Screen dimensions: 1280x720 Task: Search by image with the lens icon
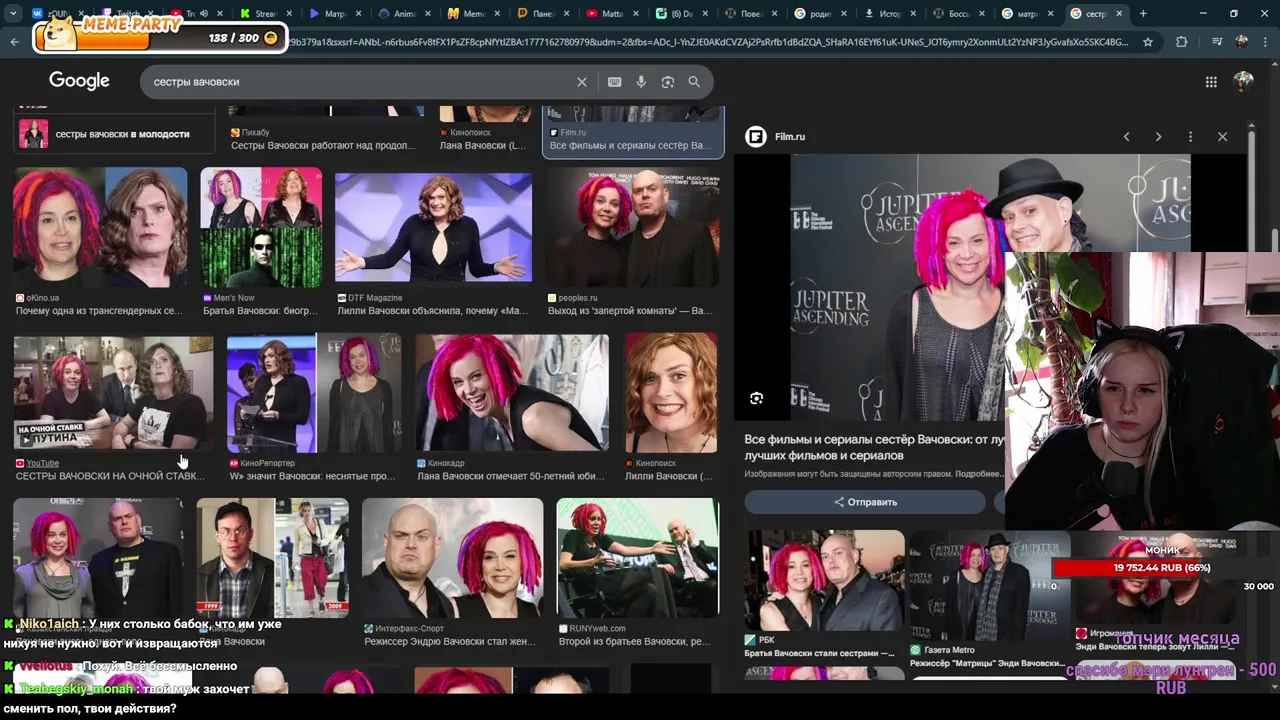(668, 82)
